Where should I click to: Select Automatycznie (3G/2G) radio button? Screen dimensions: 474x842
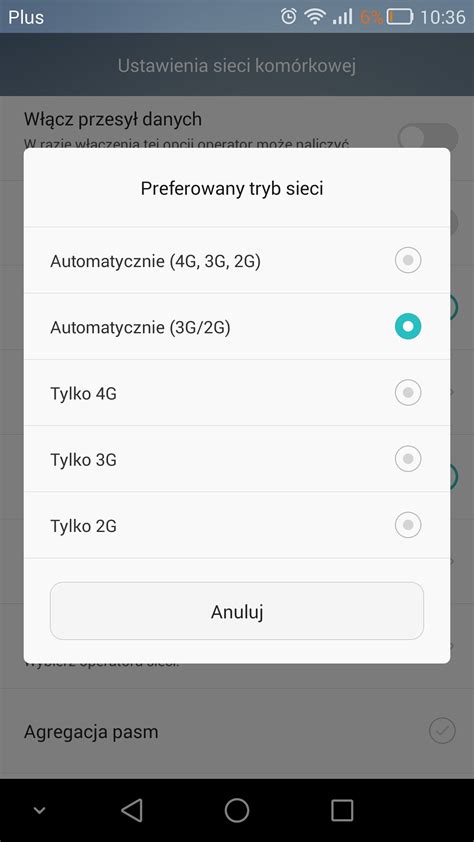click(x=408, y=326)
